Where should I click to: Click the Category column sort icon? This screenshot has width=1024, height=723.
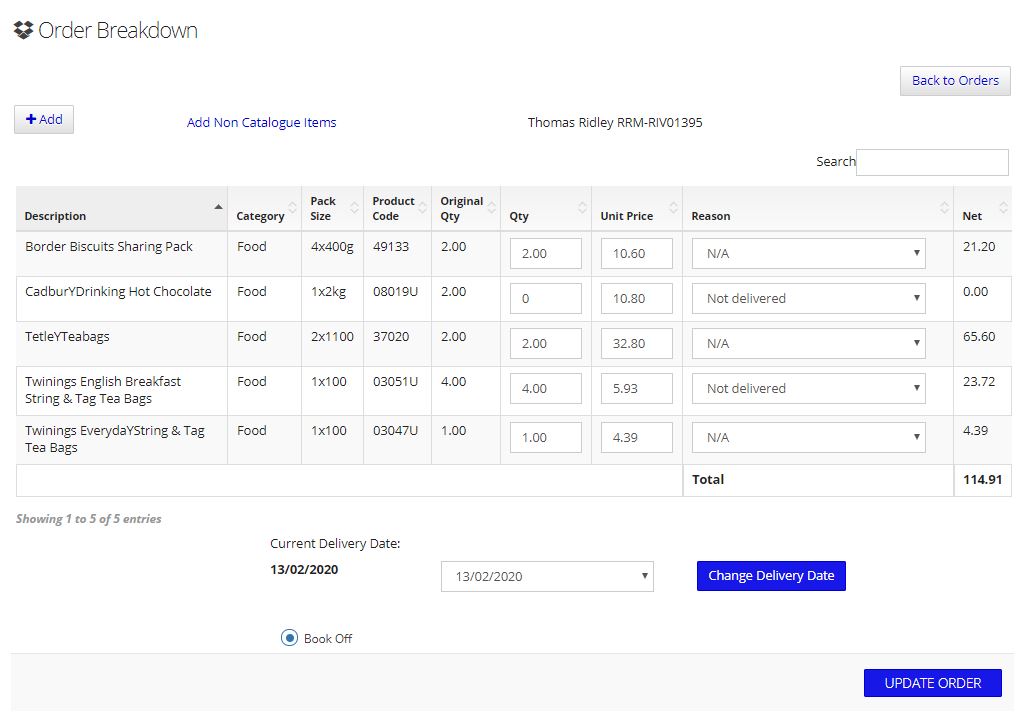[292, 208]
